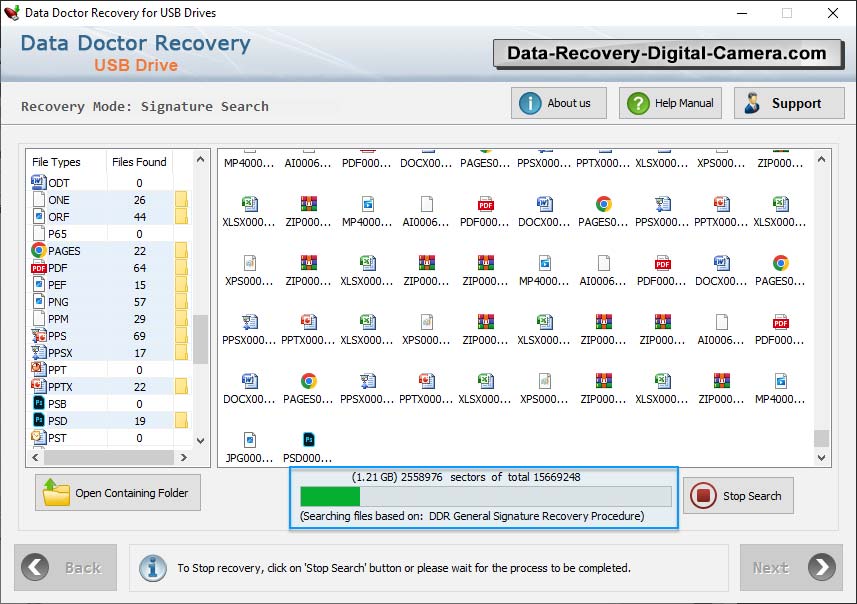Click the files found count 69 for PPS

coord(140,336)
